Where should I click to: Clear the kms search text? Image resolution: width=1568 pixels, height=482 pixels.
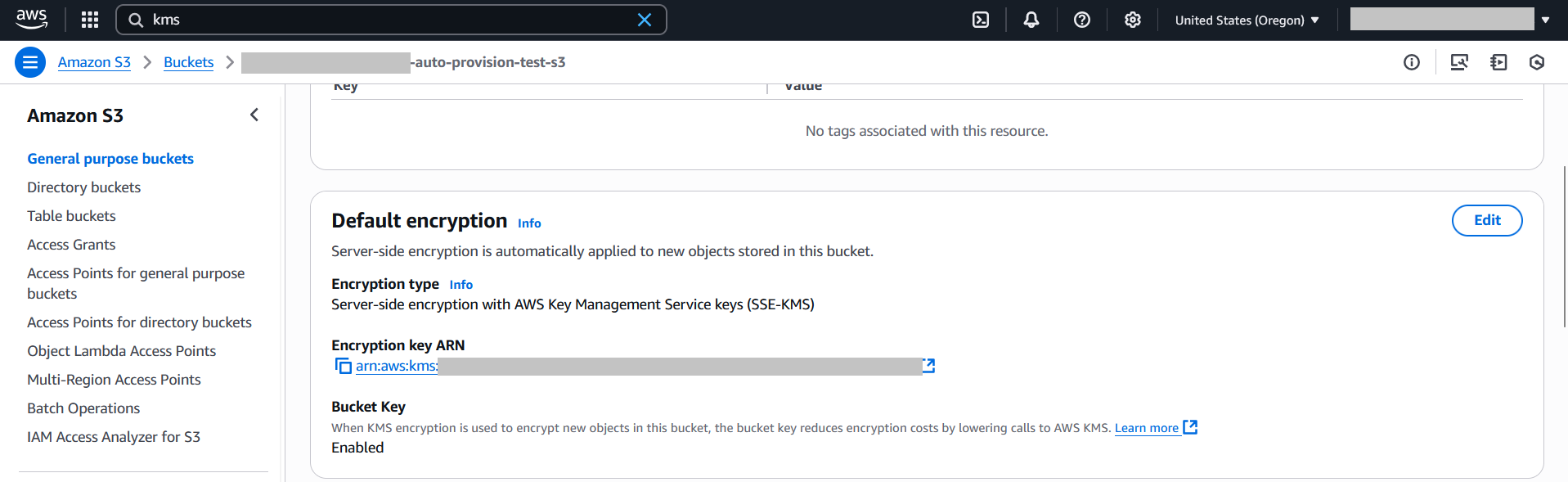point(645,20)
